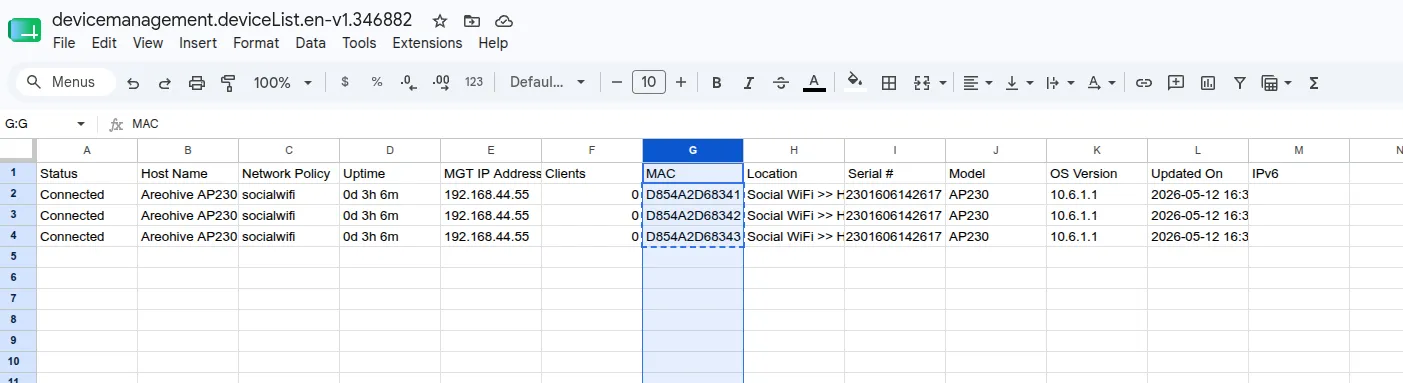Open the Borders tool icon
This screenshot has height=383, width=1403.
point(888,82)
